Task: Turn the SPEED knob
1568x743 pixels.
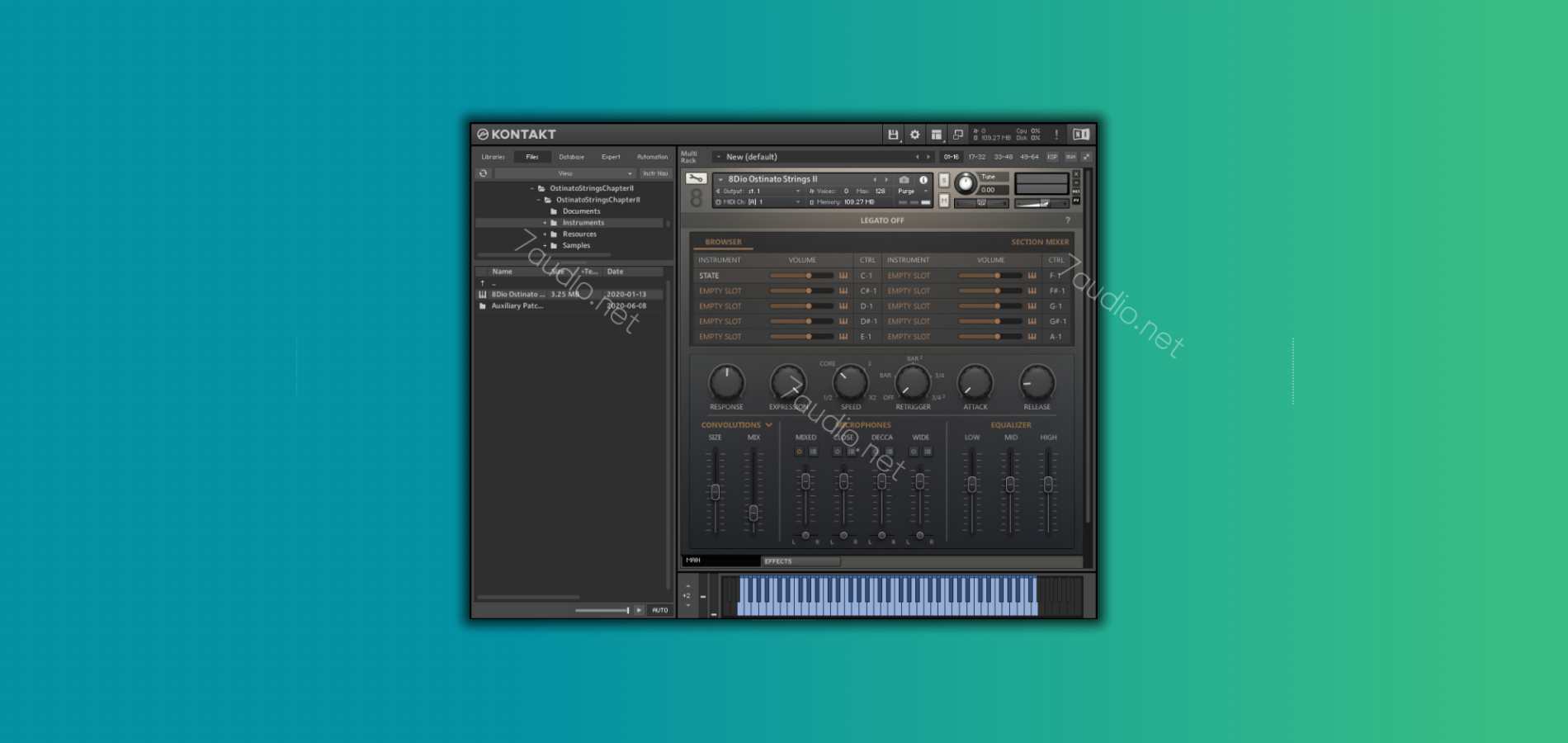Action: click(x=850, y=382)
